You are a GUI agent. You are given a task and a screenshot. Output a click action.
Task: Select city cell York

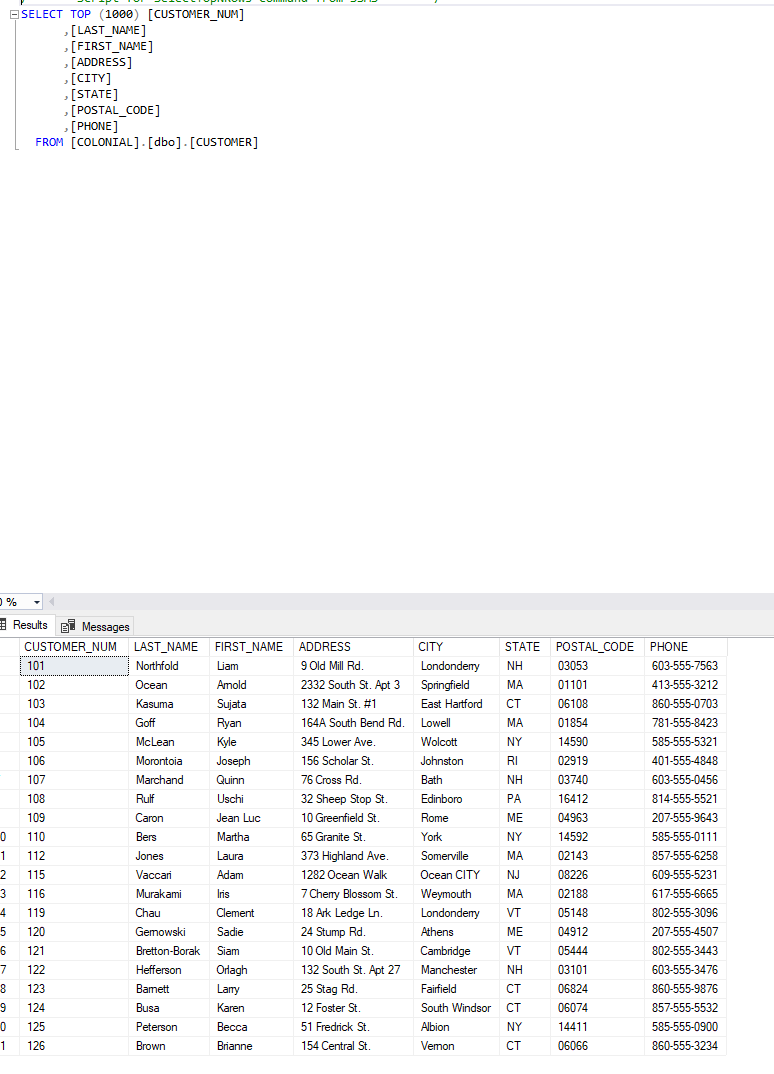457,837
